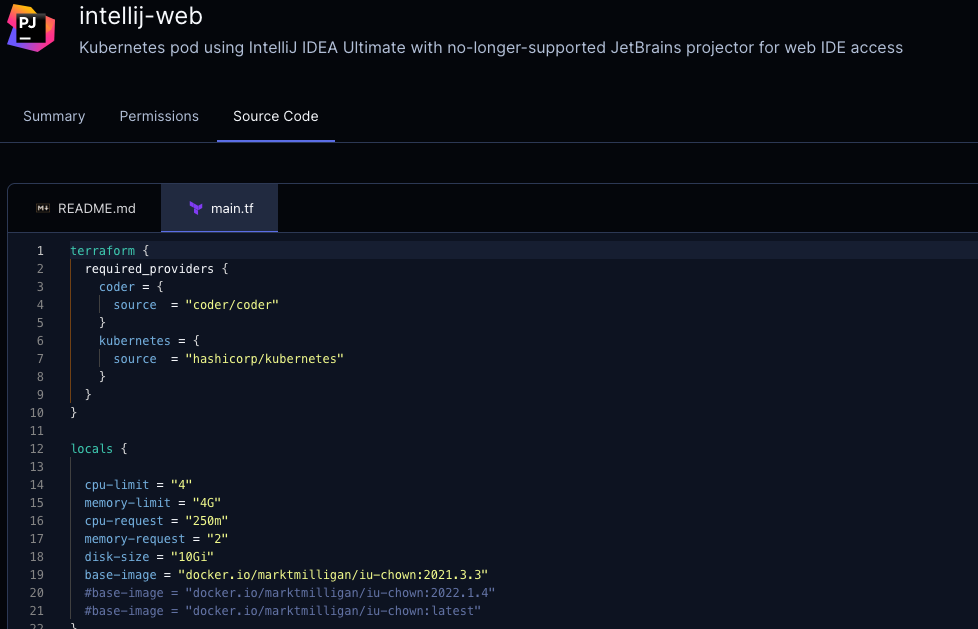
Task: Click the Terraform icon on main.tf tab
Action: coord(196,208)
